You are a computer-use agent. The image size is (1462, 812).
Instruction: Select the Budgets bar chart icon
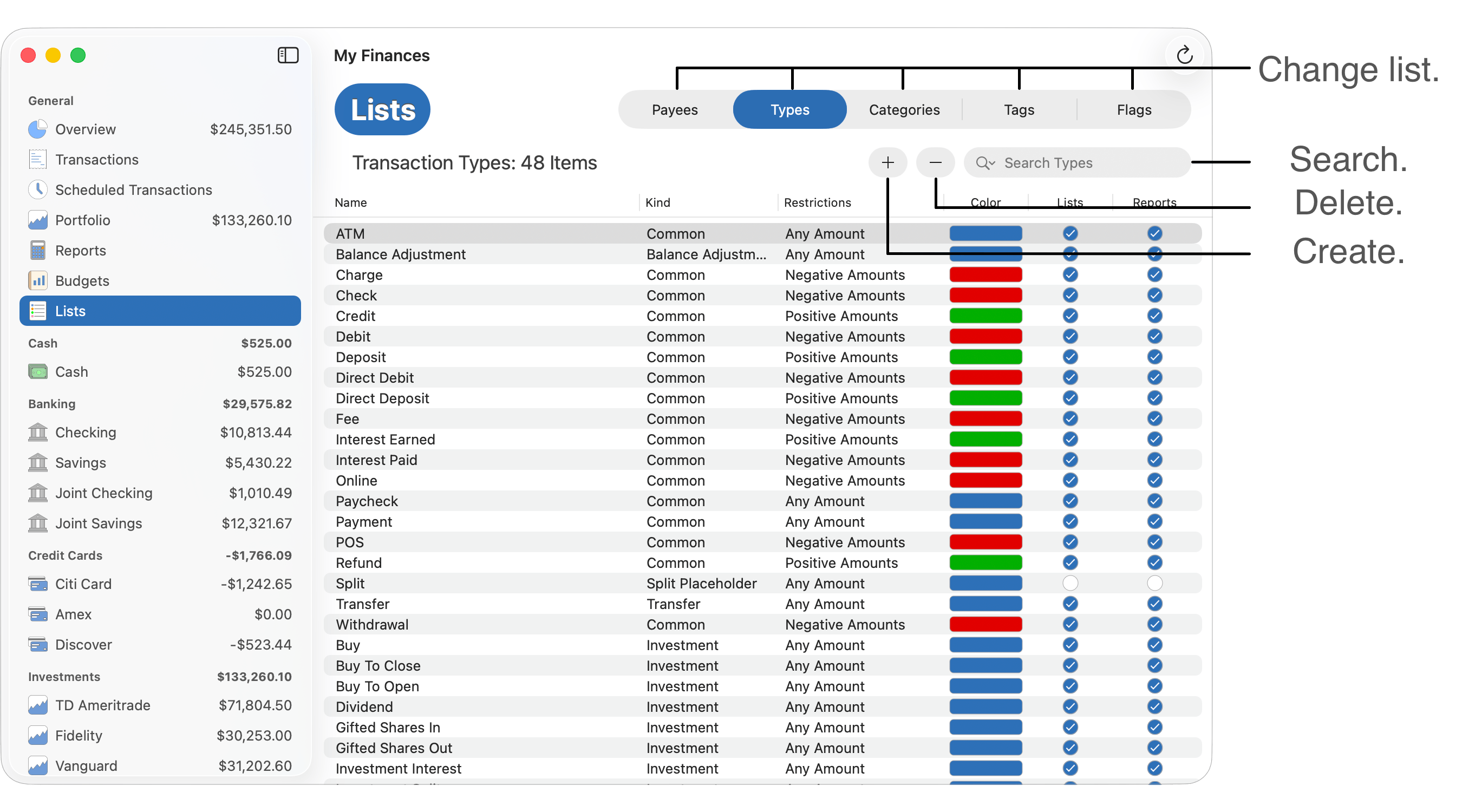[x=37, y=280]
